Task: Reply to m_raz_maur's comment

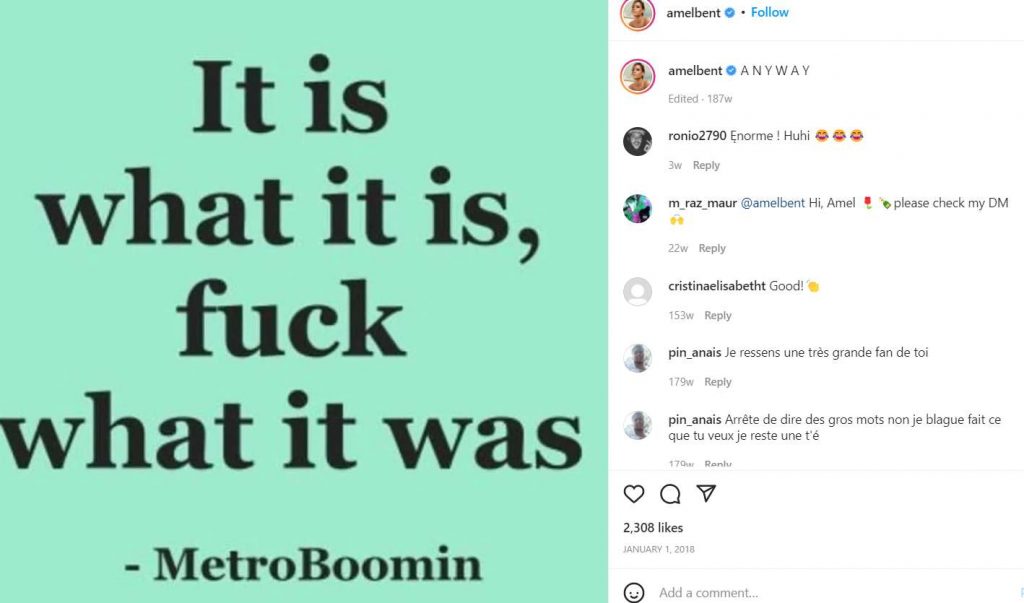Action: [x=712, y=248]
